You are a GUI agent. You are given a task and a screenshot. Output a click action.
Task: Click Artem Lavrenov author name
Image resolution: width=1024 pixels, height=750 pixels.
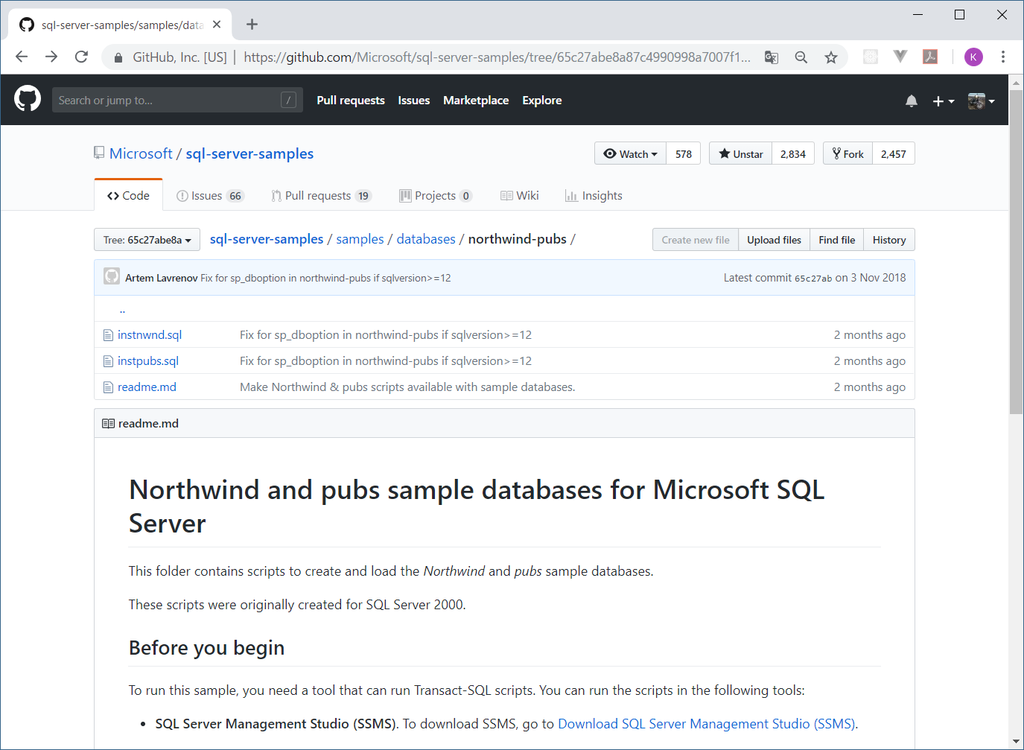click(161, 278)
